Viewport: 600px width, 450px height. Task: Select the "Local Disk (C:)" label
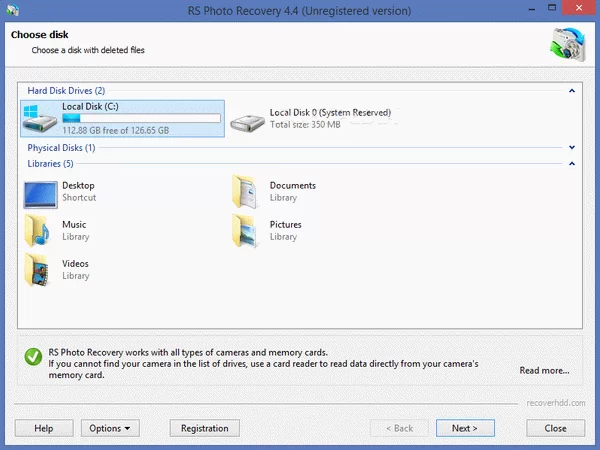[x=90, y=107]
